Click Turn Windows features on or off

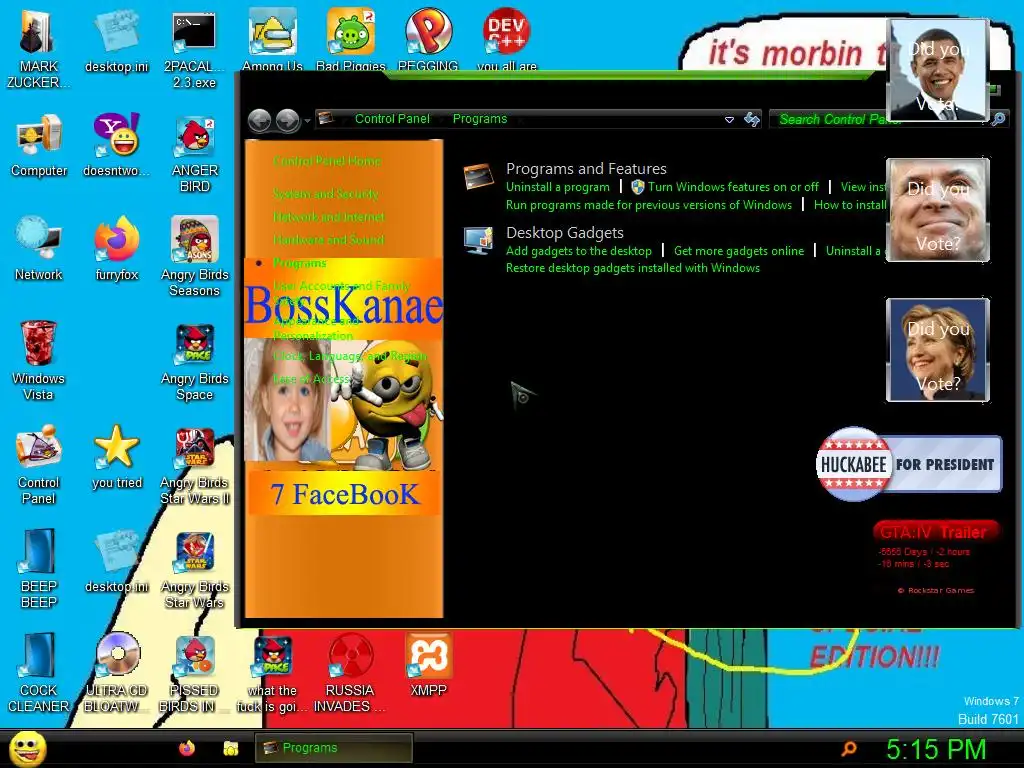[733, 187]
